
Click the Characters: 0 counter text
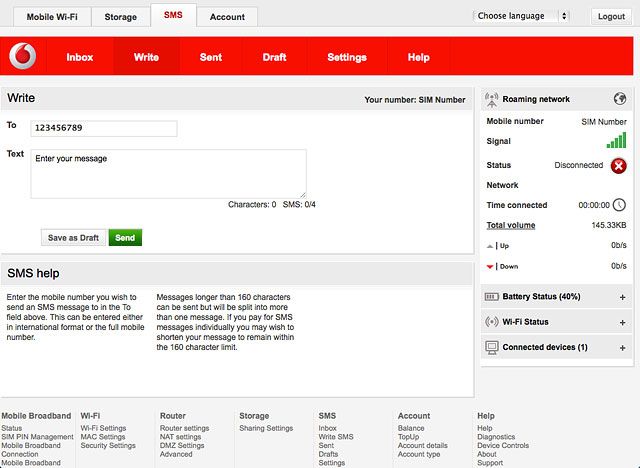point(252,204)
